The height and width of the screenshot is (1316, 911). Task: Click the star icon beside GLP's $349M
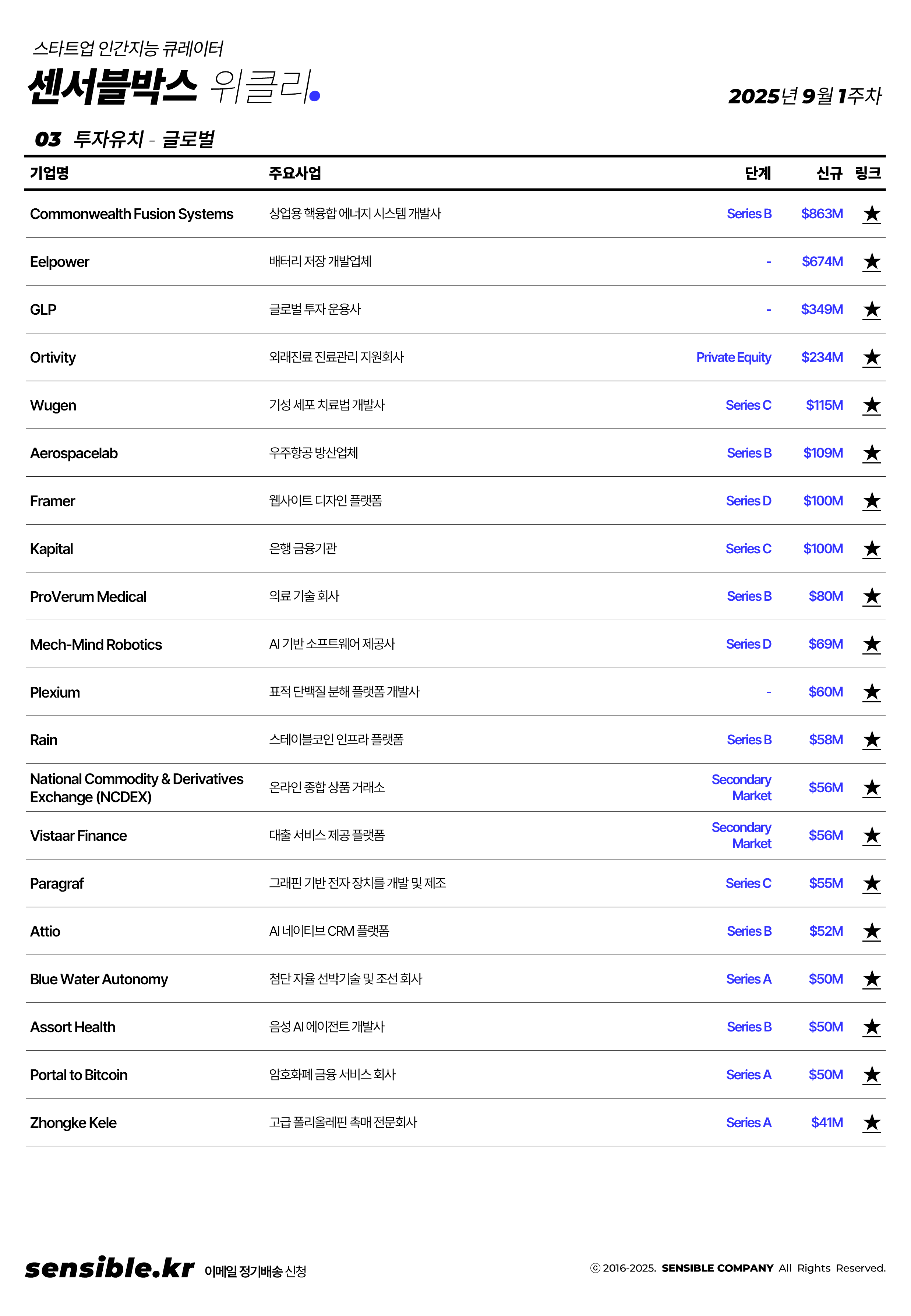click(871, 310)
